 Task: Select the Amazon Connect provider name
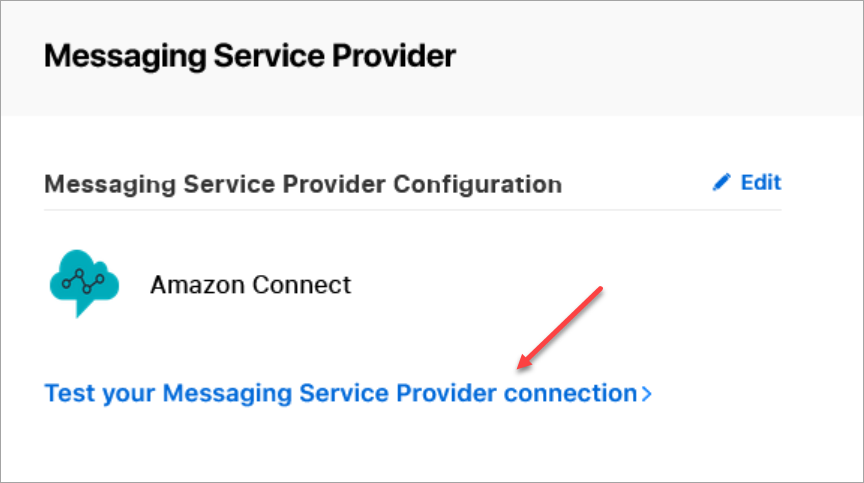pyautogui.click(x=250, y=285)
